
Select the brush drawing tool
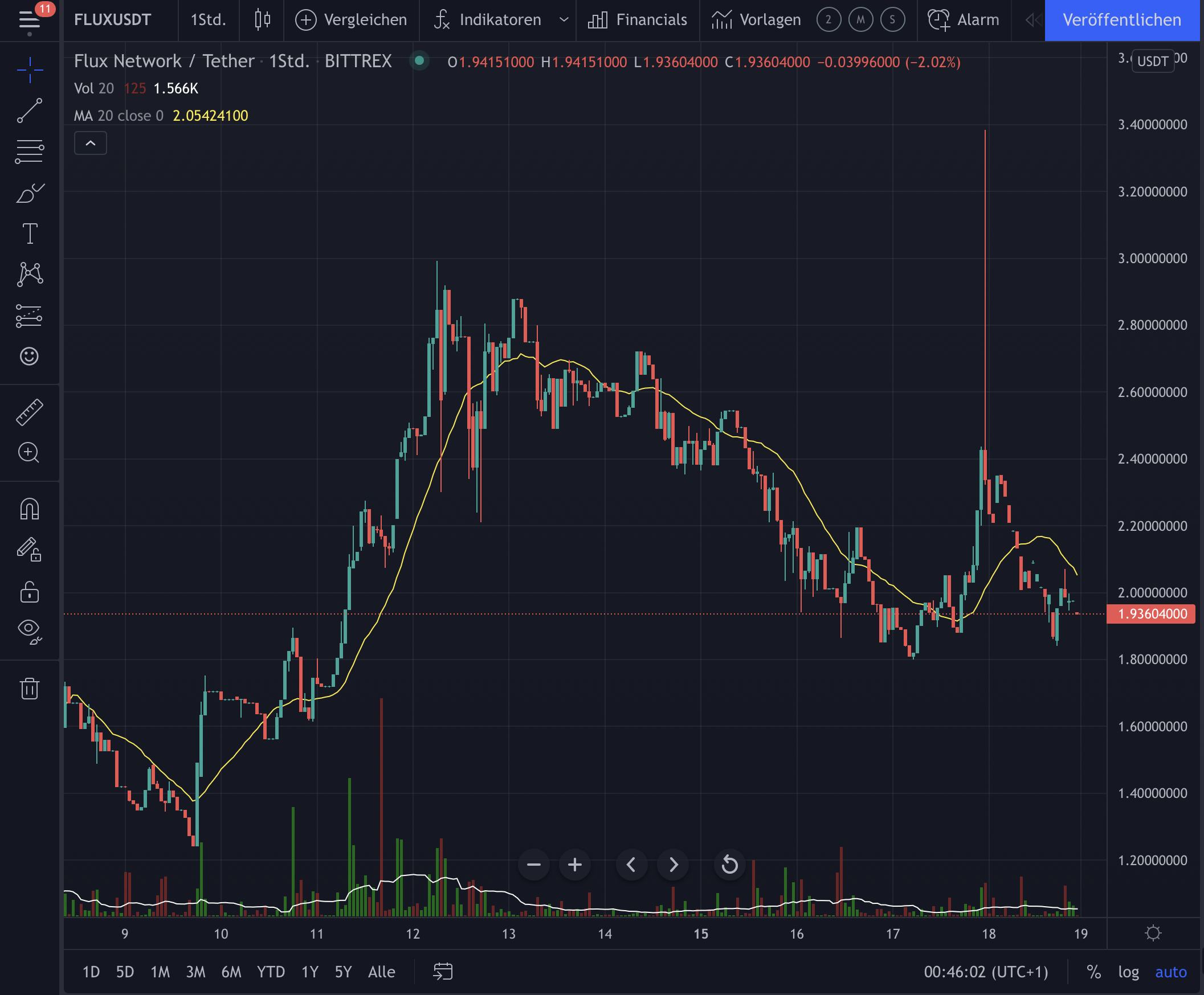[29, 193]
